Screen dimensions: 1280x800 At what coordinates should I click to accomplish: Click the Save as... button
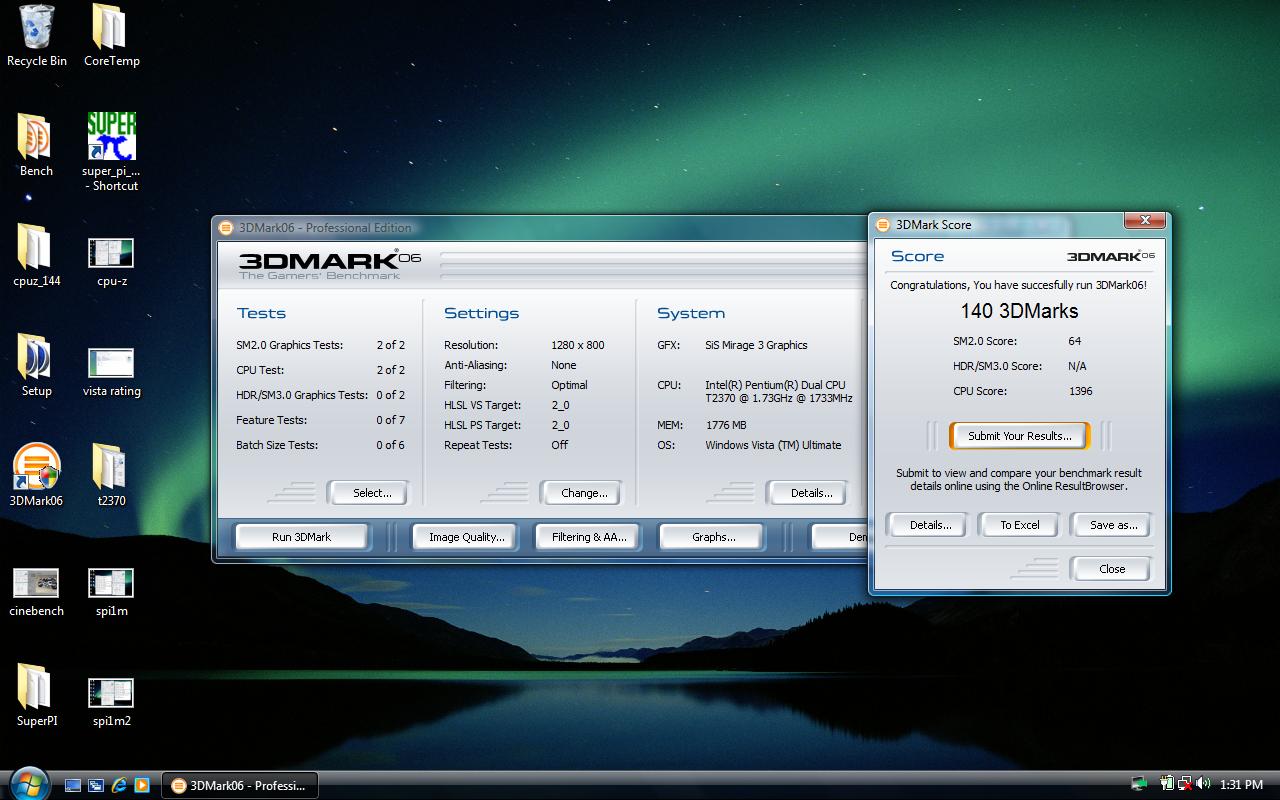(x=1113, y=525)
